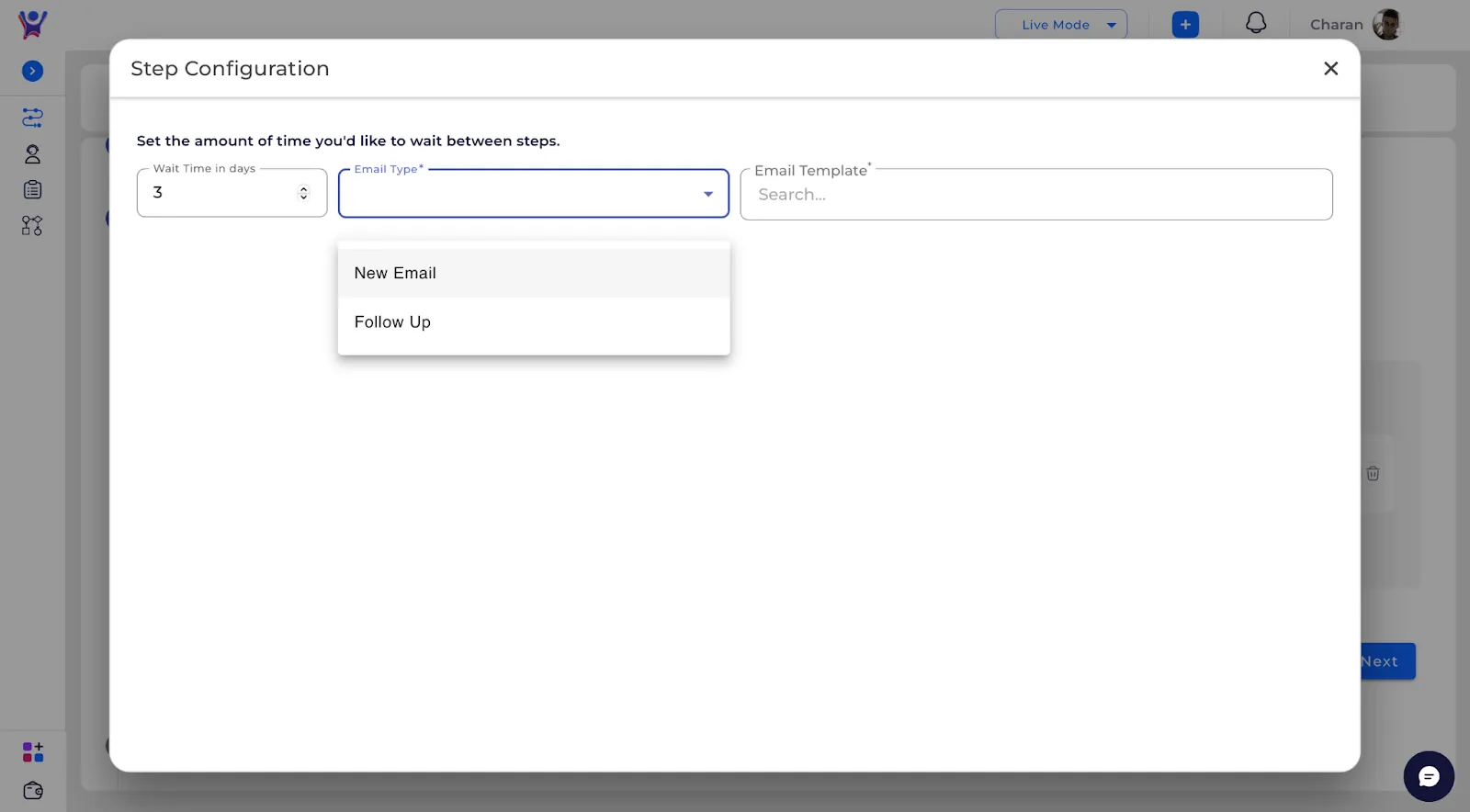
Task: Expand the sidebar with the arrow button
Action: [32, 71]
